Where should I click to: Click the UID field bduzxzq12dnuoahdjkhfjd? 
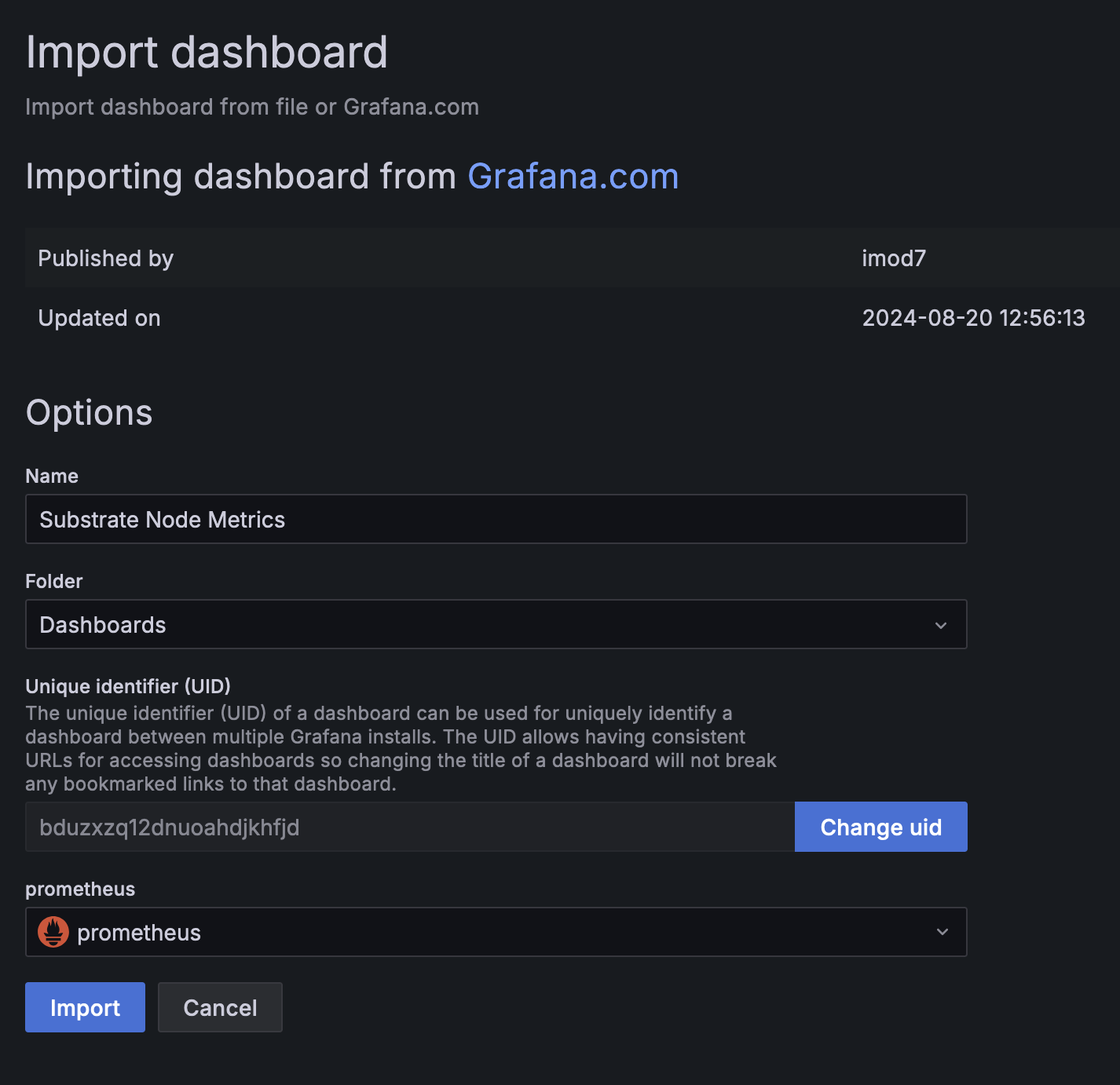point(410,827)
